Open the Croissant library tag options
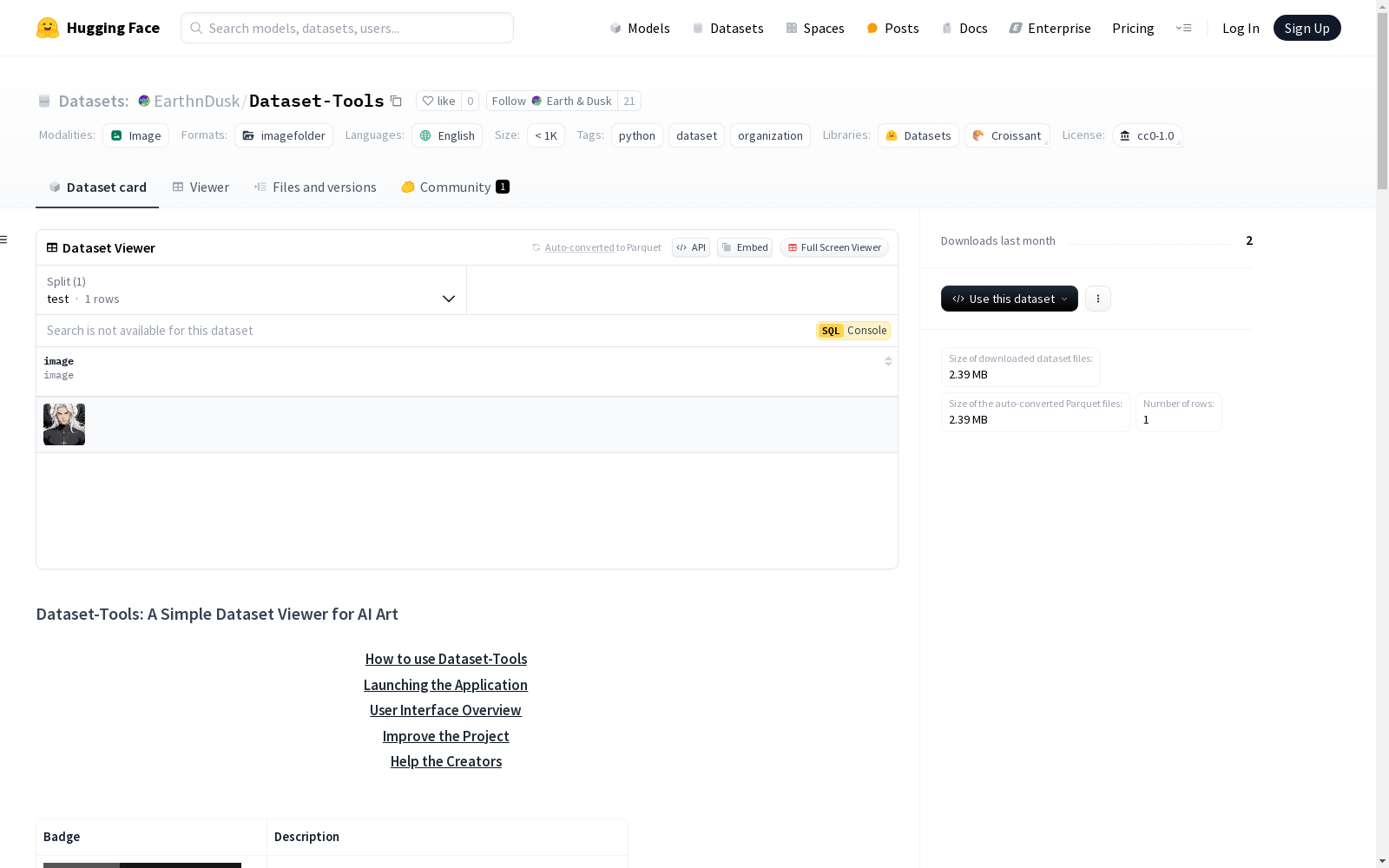The height and width of the screenshot is (868, 1389). (1007, 135)
